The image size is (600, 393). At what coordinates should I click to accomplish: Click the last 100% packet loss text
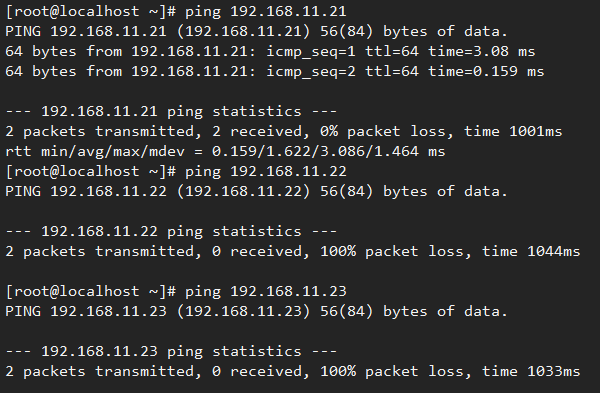(391, 371)
